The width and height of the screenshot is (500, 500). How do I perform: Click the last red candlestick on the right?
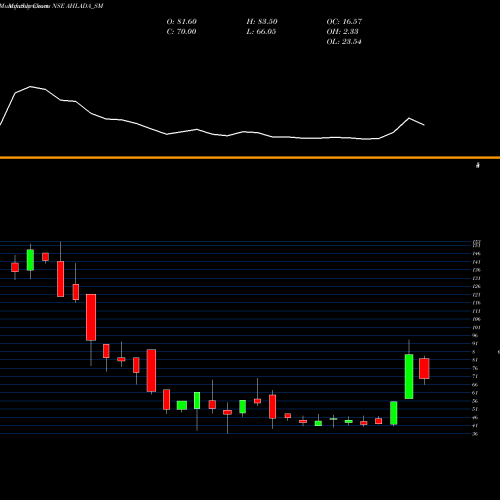coord(424,368)
